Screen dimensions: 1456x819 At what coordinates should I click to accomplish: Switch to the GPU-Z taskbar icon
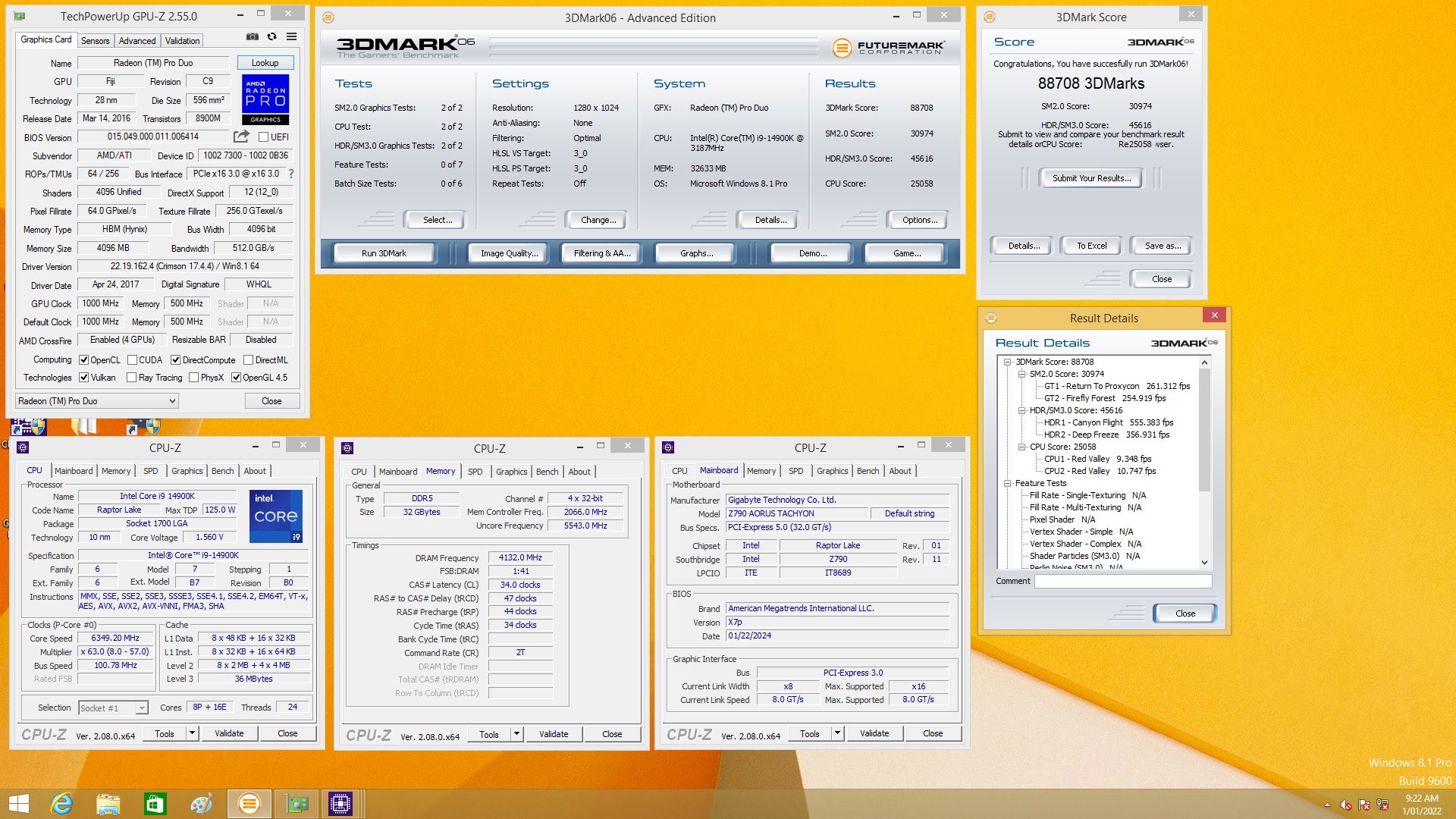coord(297,804)
